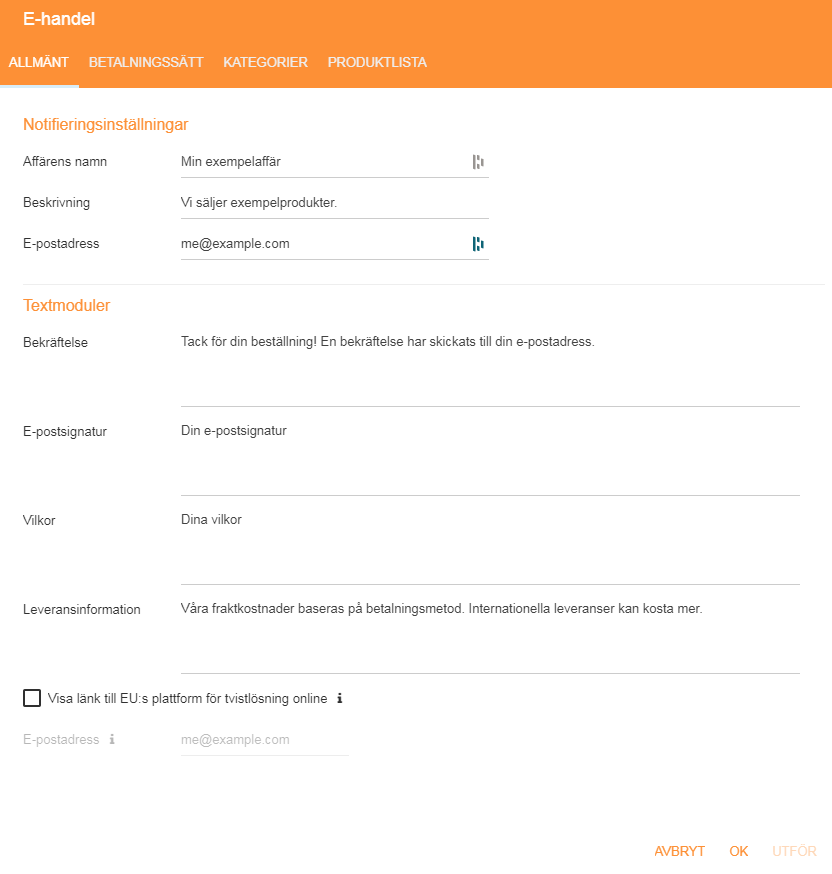
Task: Select the me@example.com field under Notifieringsinställningar
Action: coord(320,244)
